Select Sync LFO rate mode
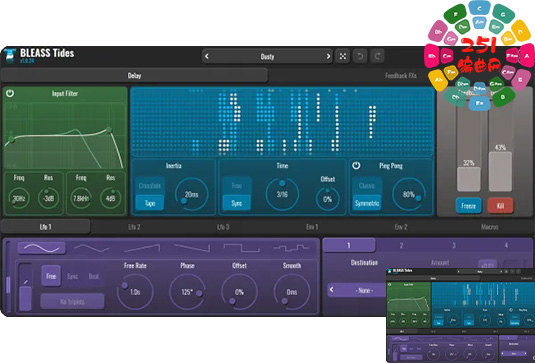 [72, 276]
